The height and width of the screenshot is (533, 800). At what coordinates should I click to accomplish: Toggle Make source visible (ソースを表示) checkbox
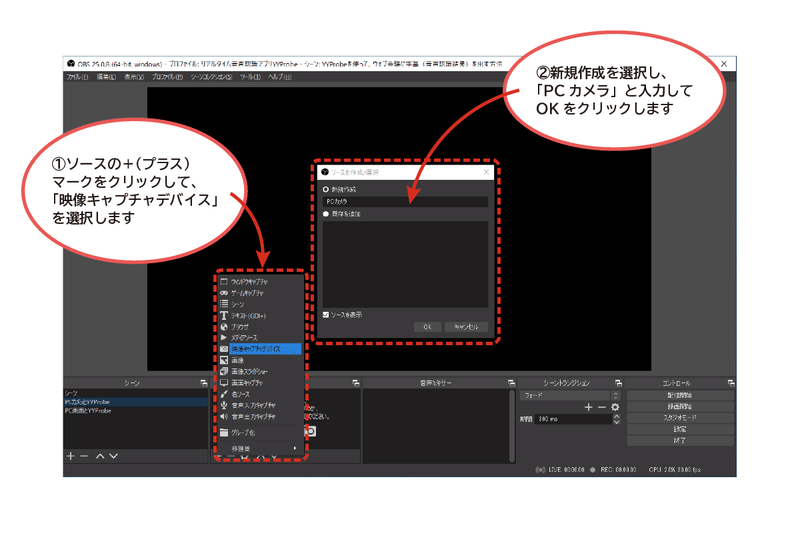[x=326, y=315]
